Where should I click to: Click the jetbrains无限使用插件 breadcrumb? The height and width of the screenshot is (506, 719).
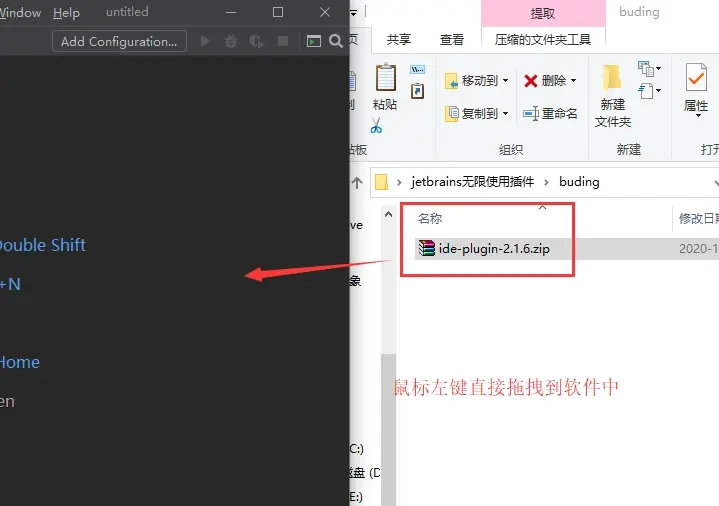[x=472, y=182]
